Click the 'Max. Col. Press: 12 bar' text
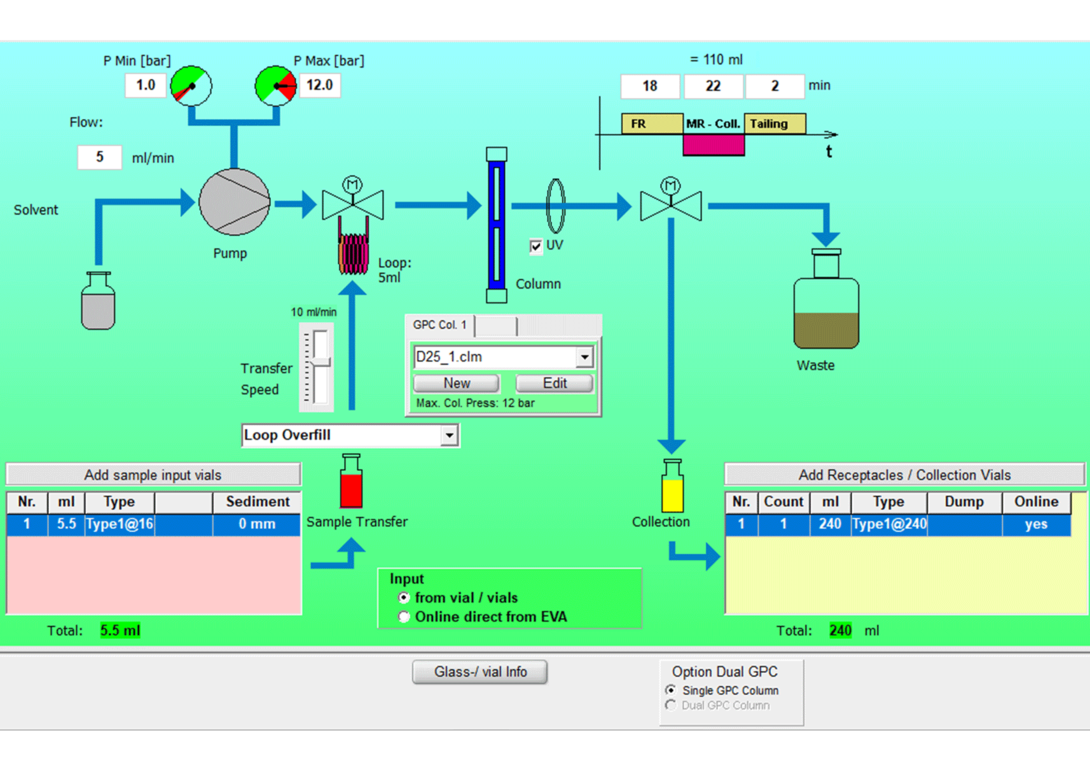 (475, 403)
